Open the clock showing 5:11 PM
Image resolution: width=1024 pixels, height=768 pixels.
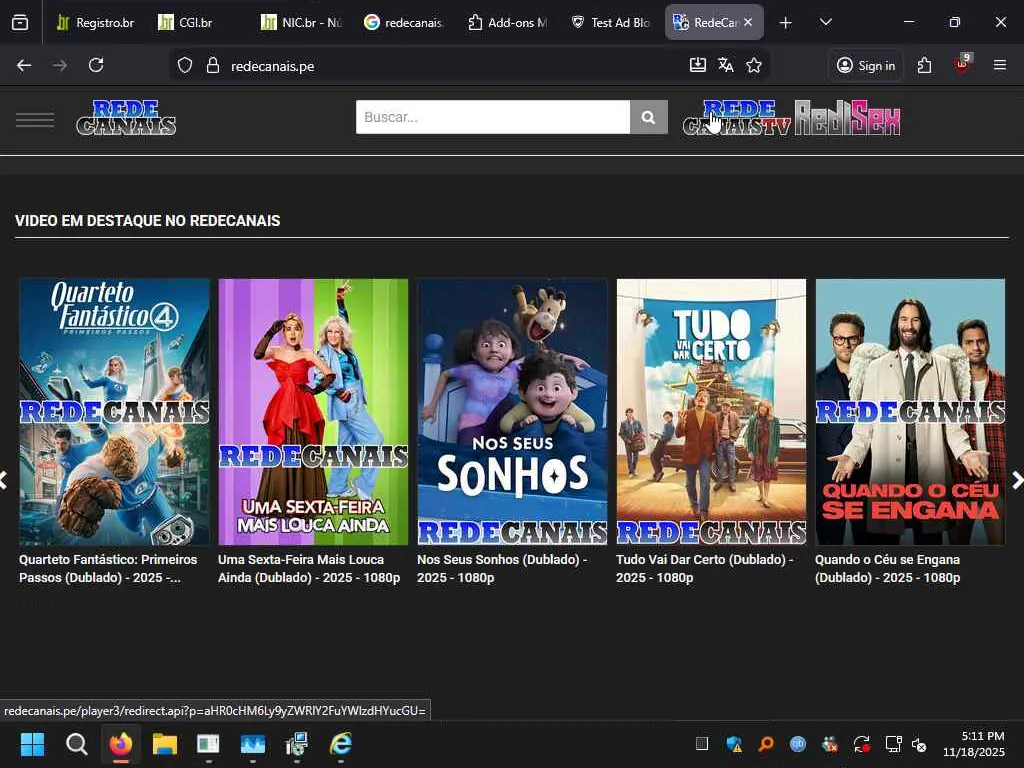pos(974,744)
